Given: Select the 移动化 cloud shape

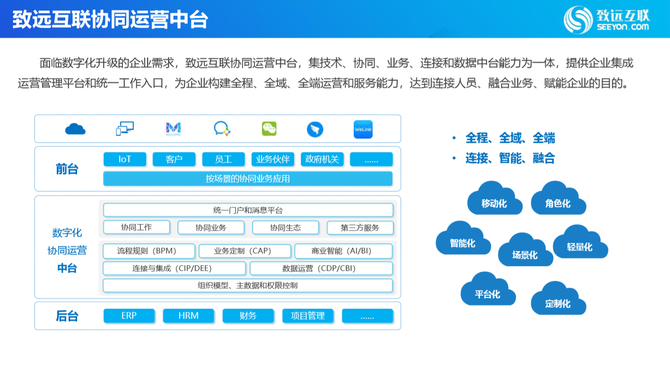Looking at the screenshot, I should coord(494,198).
